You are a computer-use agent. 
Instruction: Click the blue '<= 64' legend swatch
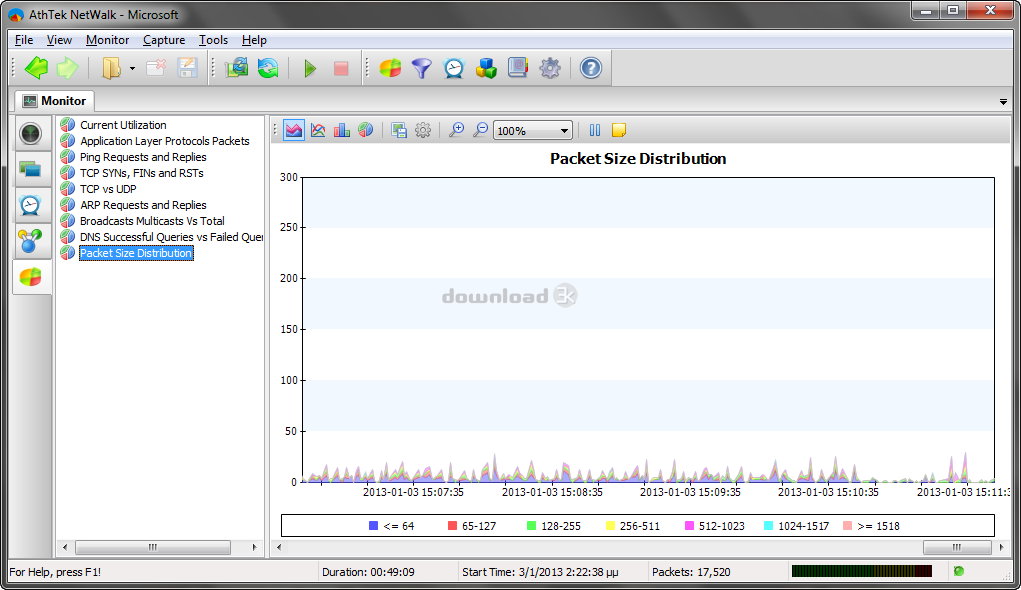pos(373,526)
